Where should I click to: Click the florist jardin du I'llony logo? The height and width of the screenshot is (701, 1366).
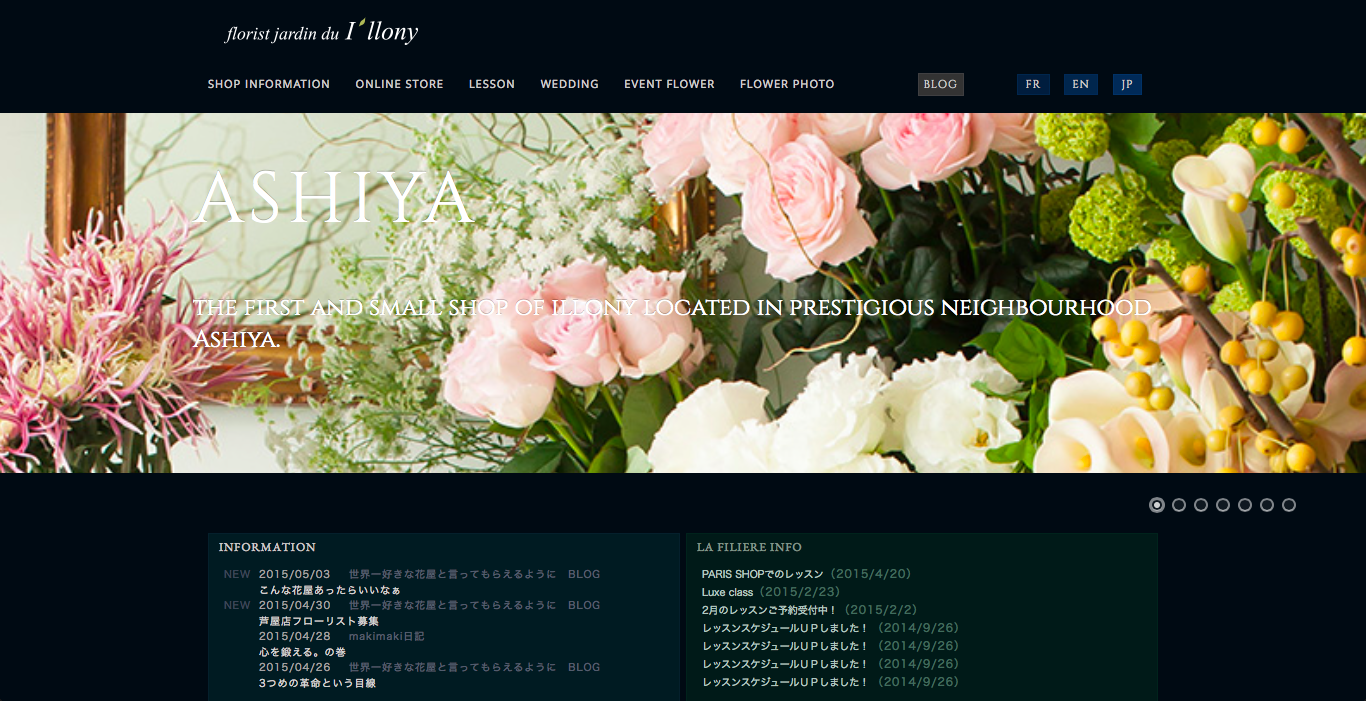coord(321,32)
